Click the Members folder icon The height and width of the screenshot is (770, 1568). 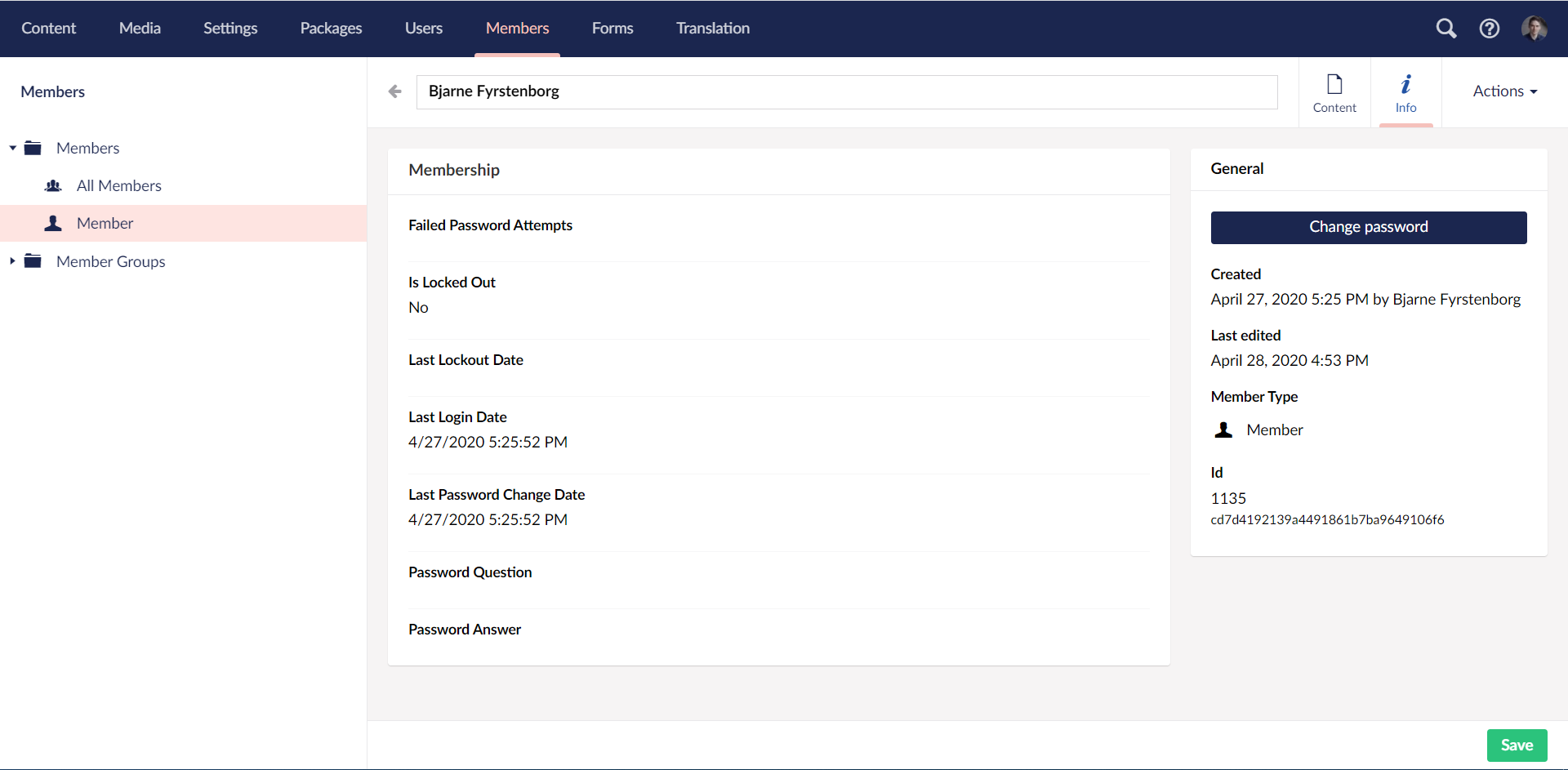pyautogui.click(x=33, y=148)
